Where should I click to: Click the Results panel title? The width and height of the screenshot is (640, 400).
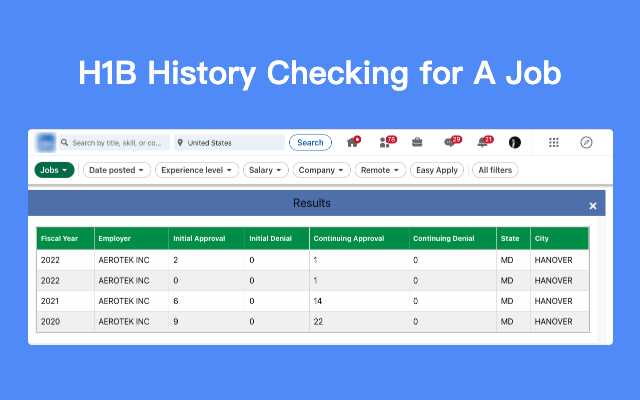(312, 203)
